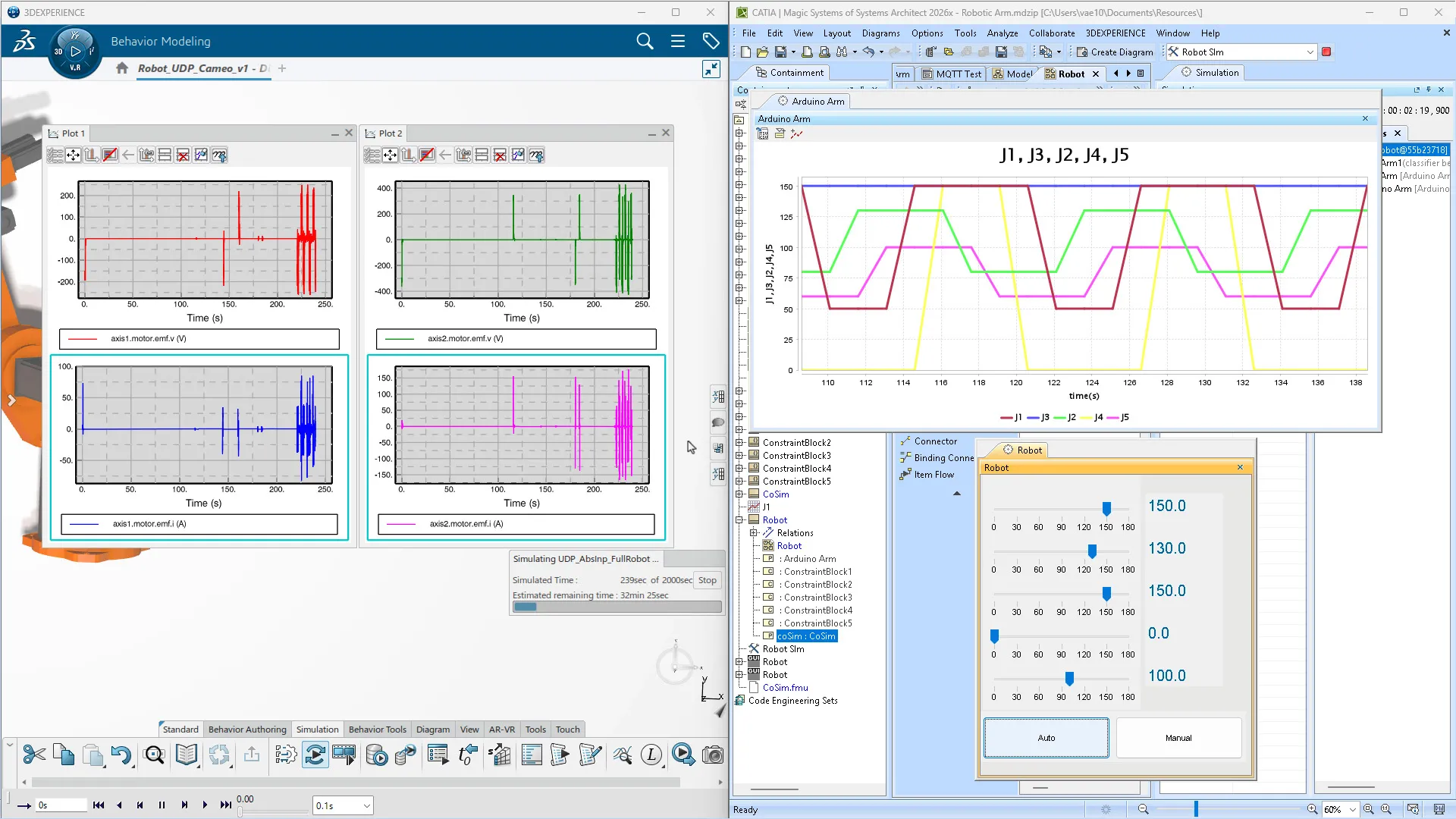1456x819 pixels.
Task: Click the binoculars Find icon in CATIA
Action: (x=842, y=52)
